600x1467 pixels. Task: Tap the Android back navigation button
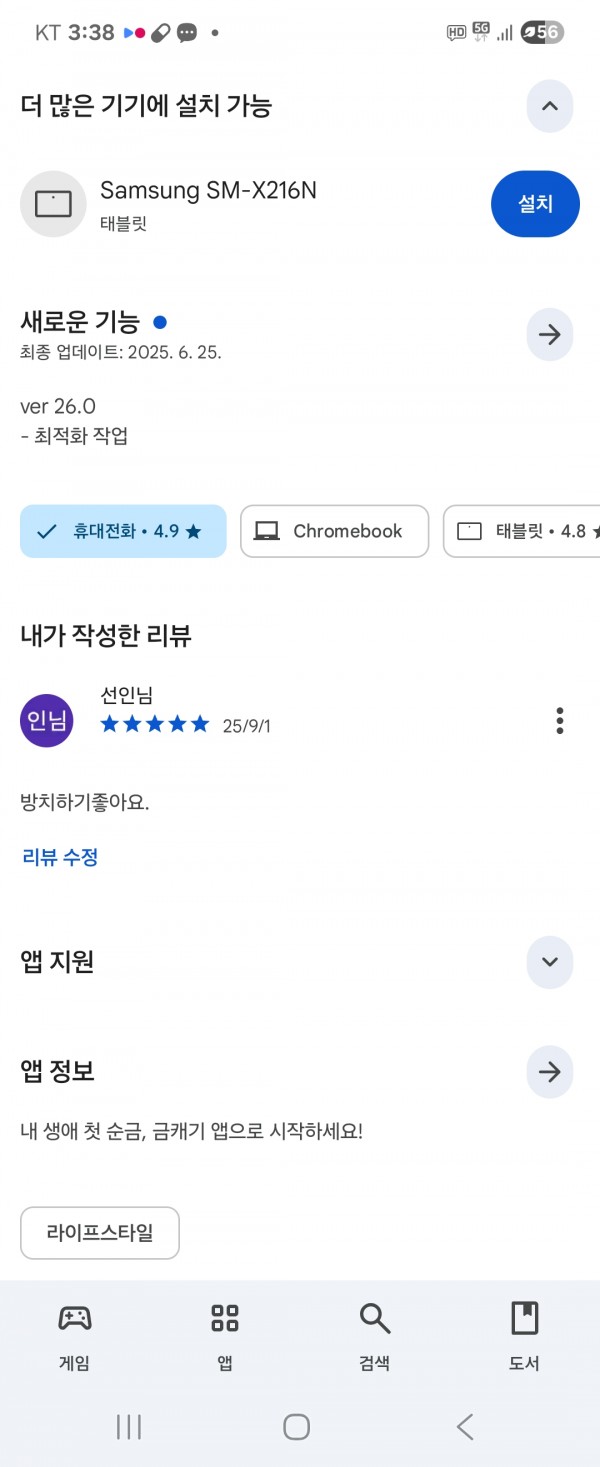465,1427
